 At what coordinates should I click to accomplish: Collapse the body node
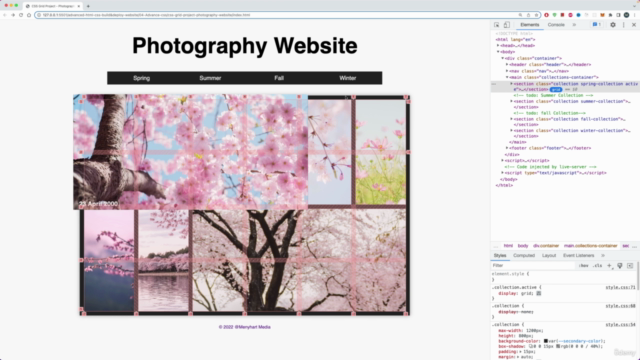(498, 52)
